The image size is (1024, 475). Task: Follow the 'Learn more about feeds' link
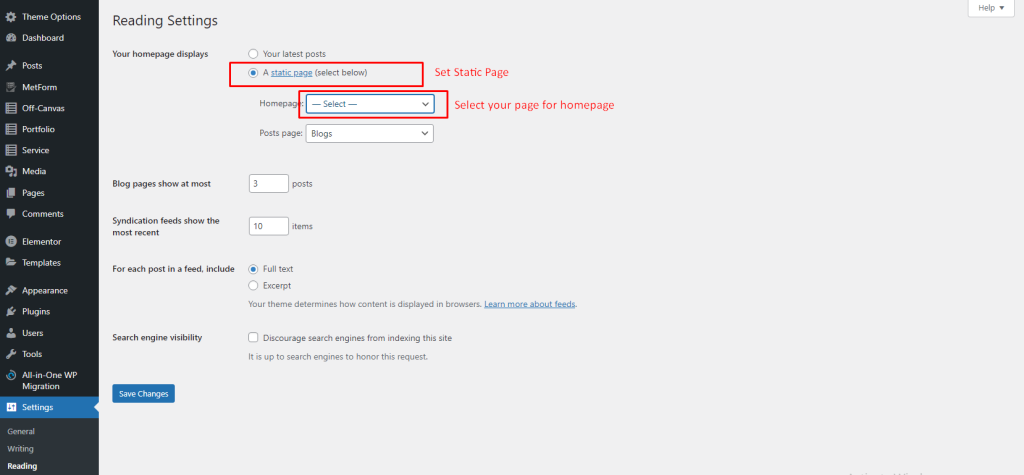point(529,304)
